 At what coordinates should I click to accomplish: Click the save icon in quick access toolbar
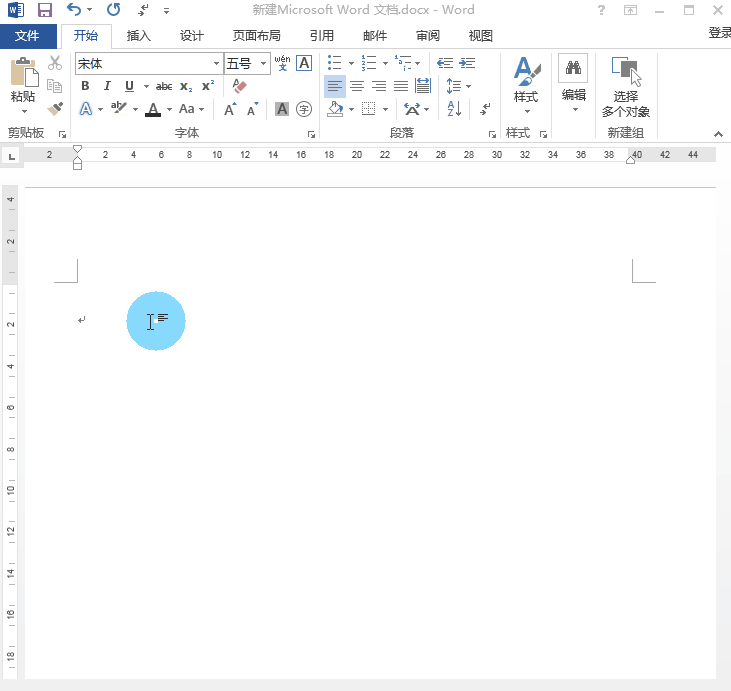tap(44, 10)
